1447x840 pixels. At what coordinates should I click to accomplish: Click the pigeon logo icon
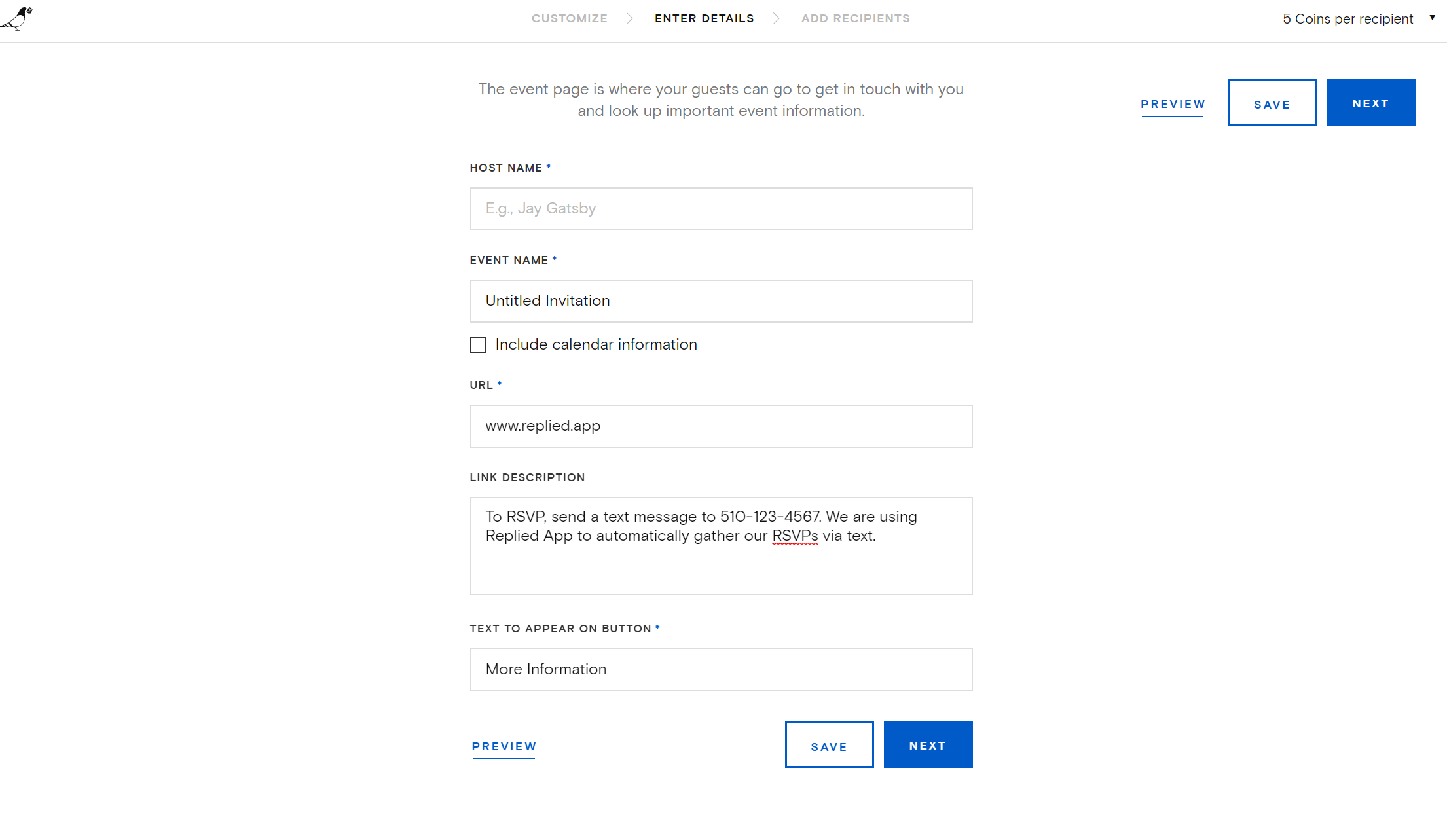(x=17, y=18)
